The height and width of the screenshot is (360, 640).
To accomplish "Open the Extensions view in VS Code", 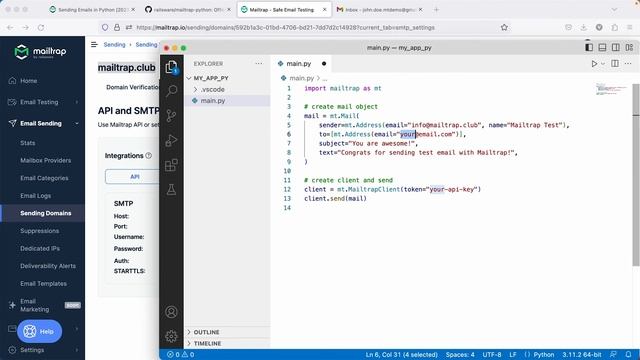I will (x=171, y=165).
